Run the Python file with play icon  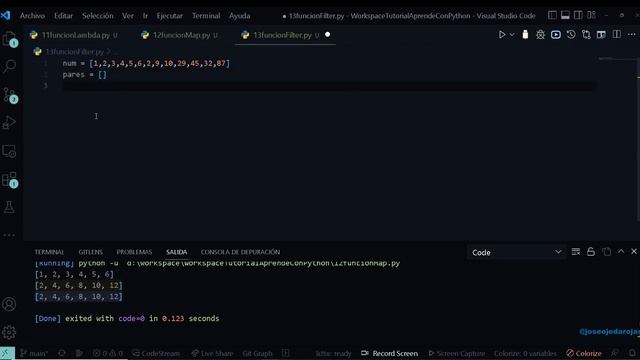click(x=502, y=35)
